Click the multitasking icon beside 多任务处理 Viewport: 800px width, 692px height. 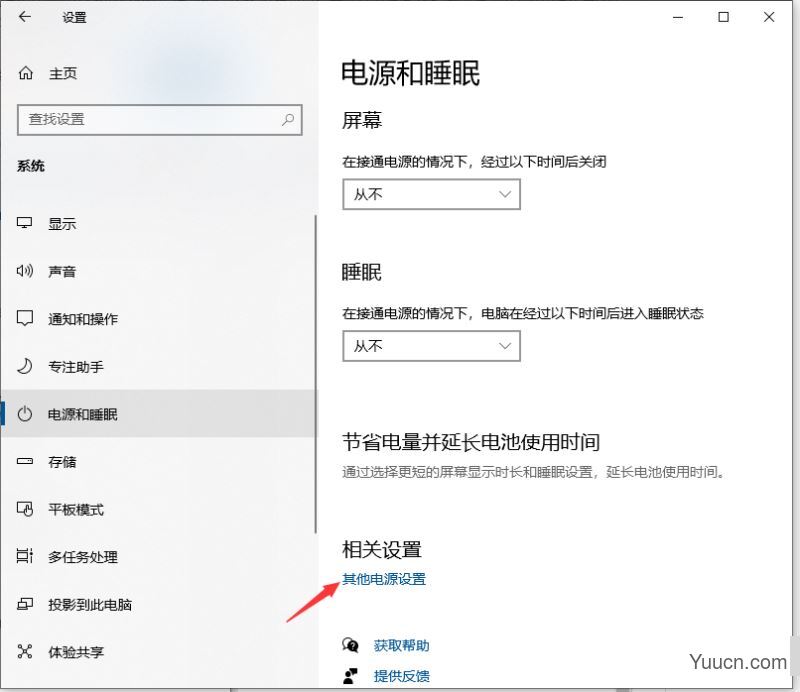click(x=24, y=556)
